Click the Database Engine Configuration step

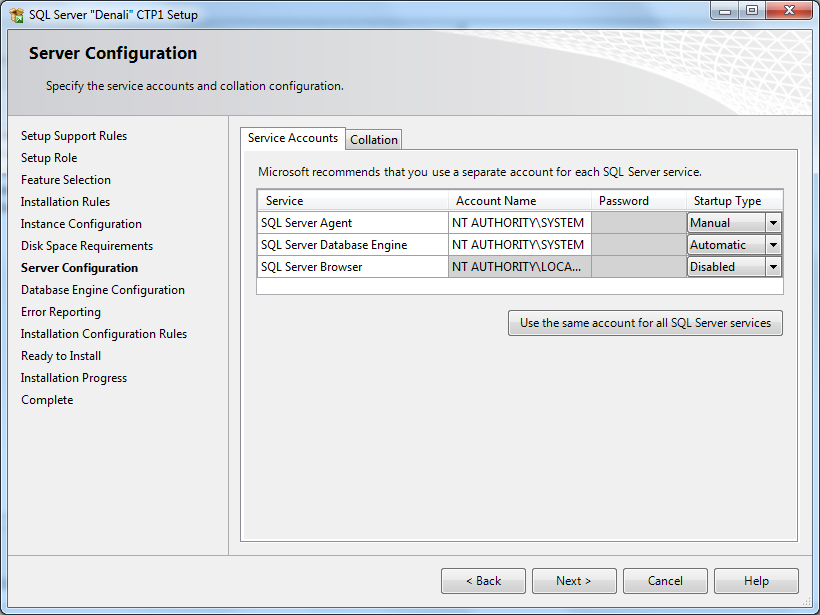click(102, 290)
